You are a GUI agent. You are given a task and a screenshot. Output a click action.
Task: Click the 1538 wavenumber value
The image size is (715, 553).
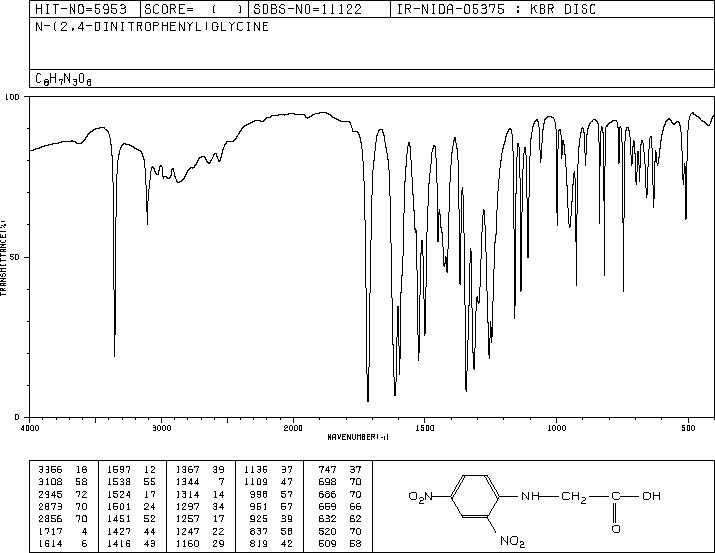point(119,482)
